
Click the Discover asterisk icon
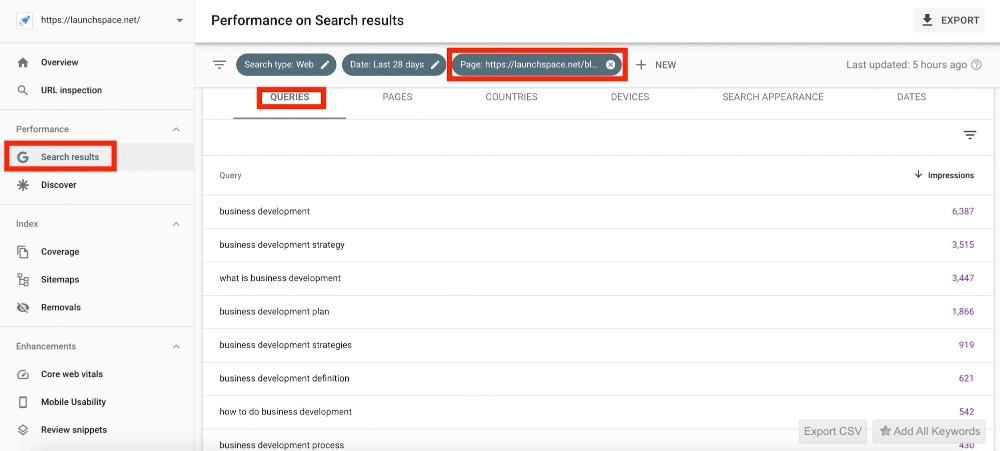coord(23,185)
